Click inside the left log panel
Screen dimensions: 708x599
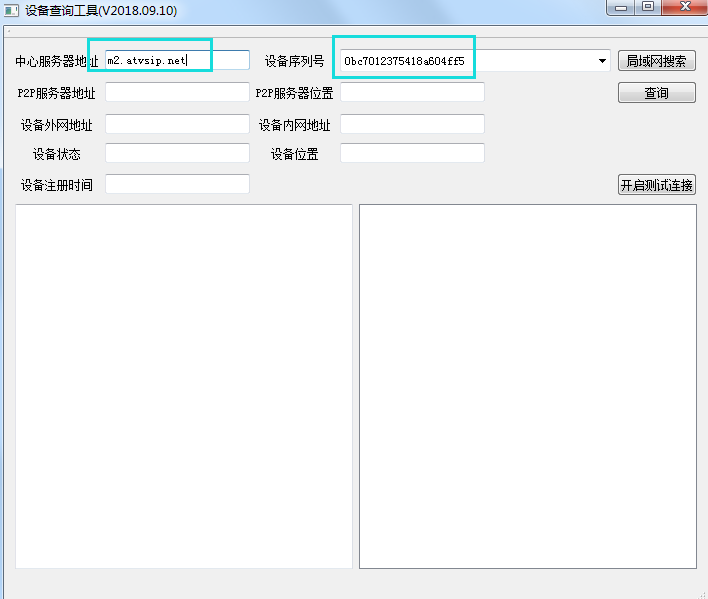(x=184, y=386)
